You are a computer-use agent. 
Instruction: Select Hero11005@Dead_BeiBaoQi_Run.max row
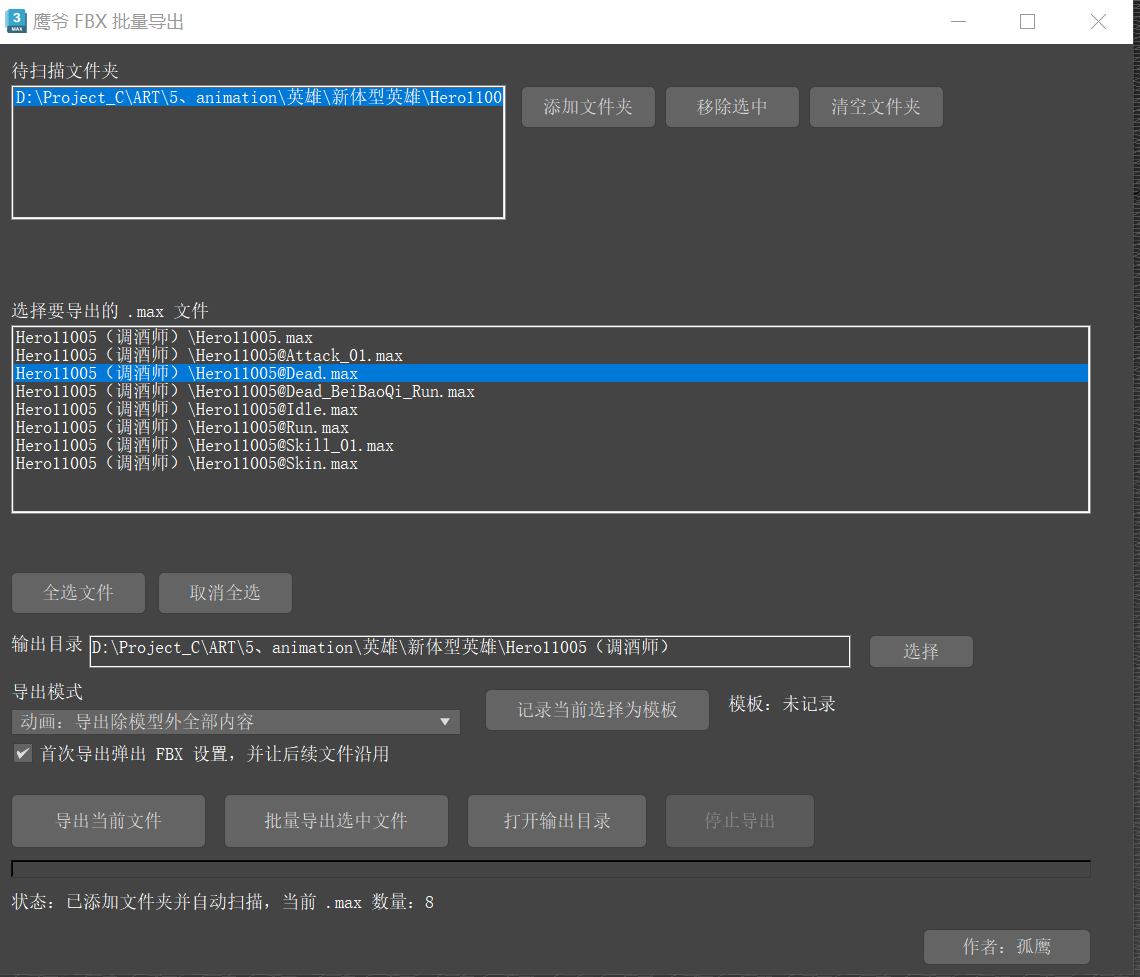[550, 392]
